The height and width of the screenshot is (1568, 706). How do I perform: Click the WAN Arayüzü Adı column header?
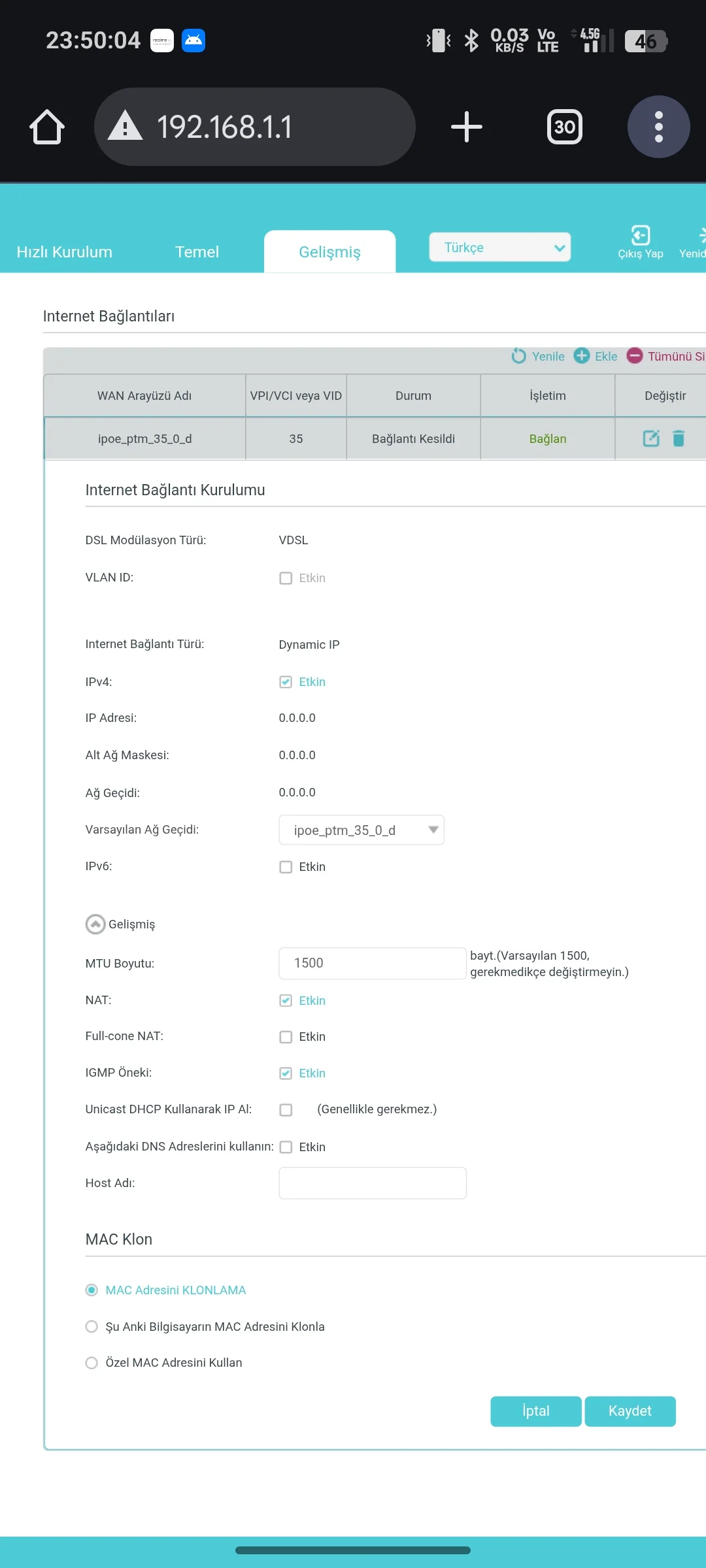pos(144,396)
